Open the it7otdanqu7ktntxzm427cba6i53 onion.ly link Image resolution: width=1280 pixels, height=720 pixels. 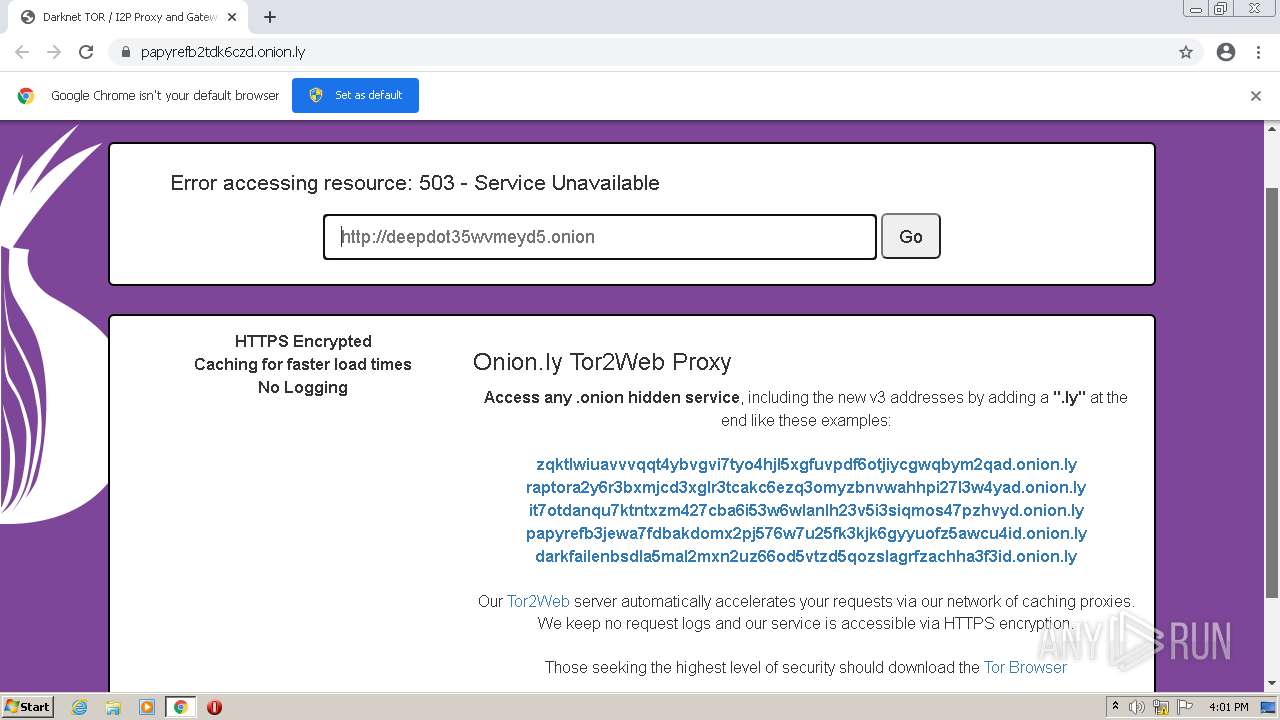[x=806, y=510]
